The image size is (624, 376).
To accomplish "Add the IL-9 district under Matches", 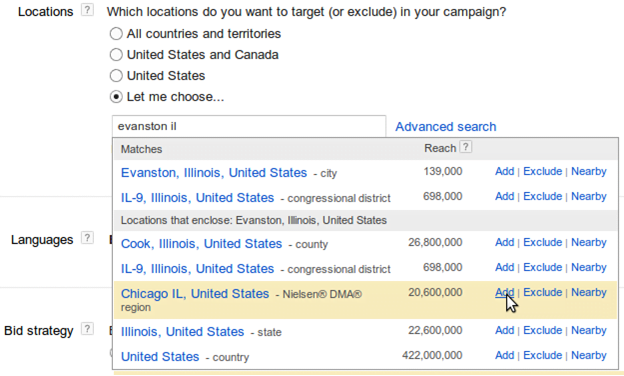I will [x=505, y=197].
